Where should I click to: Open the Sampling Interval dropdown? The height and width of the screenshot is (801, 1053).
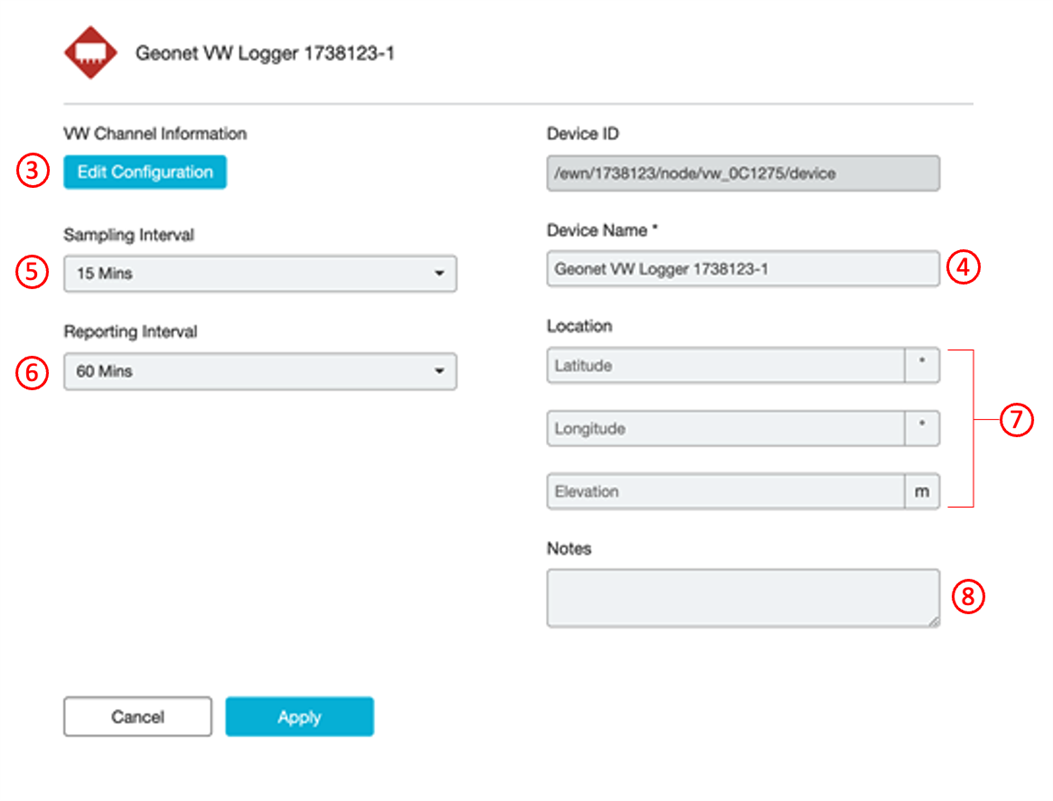click(260, 273)
